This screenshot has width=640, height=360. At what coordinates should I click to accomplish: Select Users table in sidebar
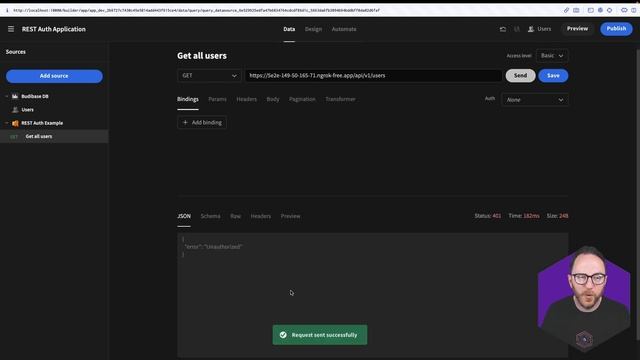coord(54,110)
